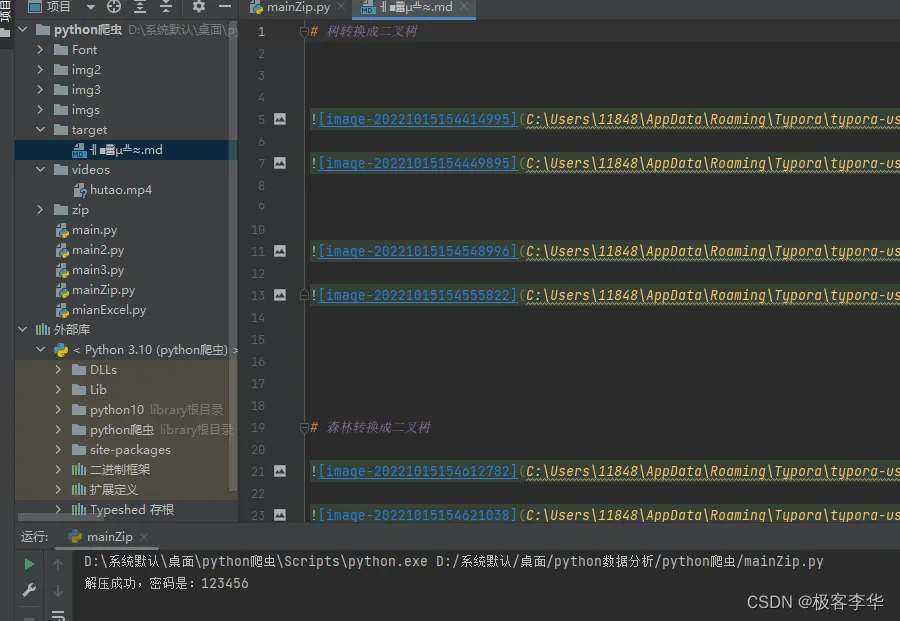The height and width of the screenshot is (621, 900).
Task: Toggle soft-wrap icon in run panel
Action: (58, 615)
